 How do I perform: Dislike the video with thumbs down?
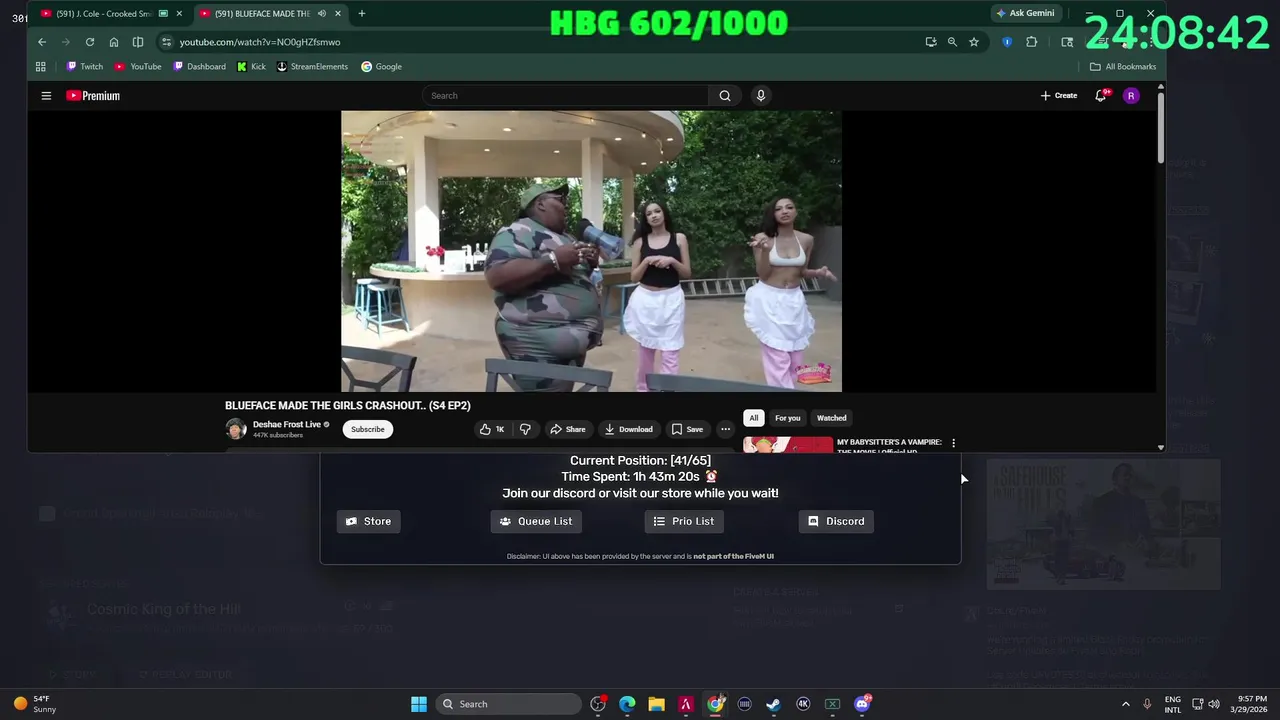coord(525,429)
